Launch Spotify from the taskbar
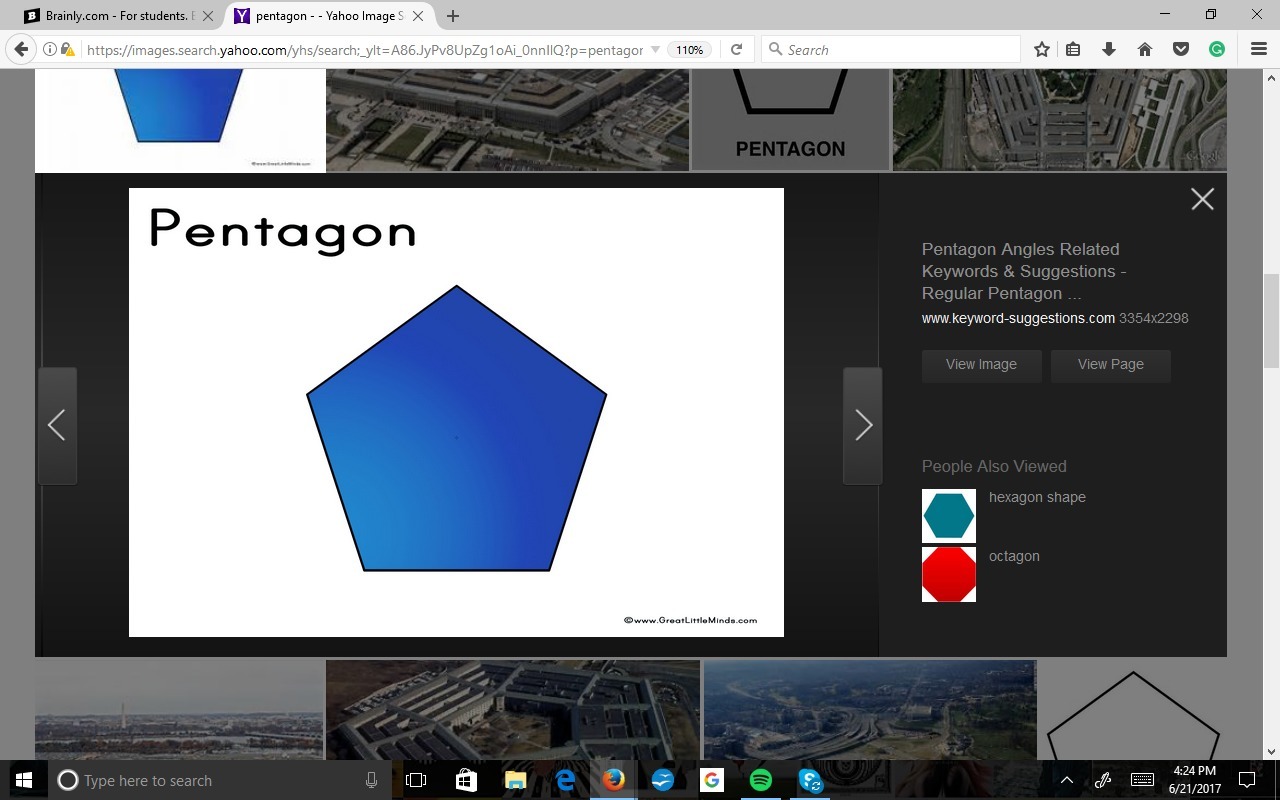1280x800 pixels. (x=761, y=780)
